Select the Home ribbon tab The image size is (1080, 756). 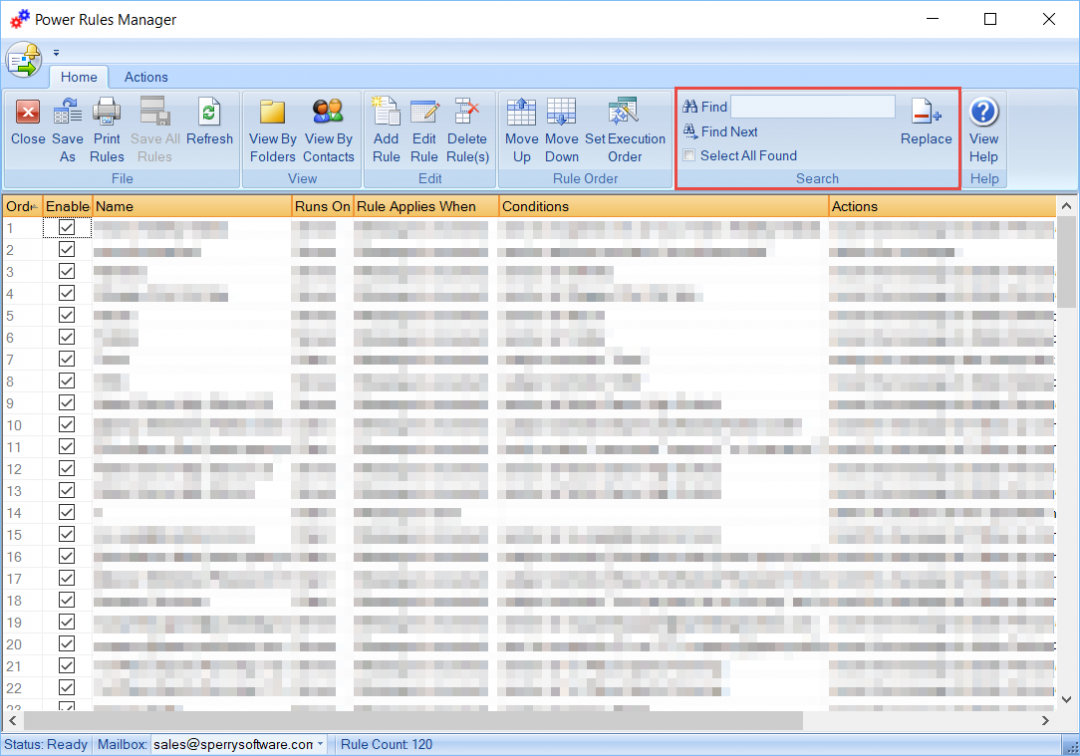[x=79, y=77]
